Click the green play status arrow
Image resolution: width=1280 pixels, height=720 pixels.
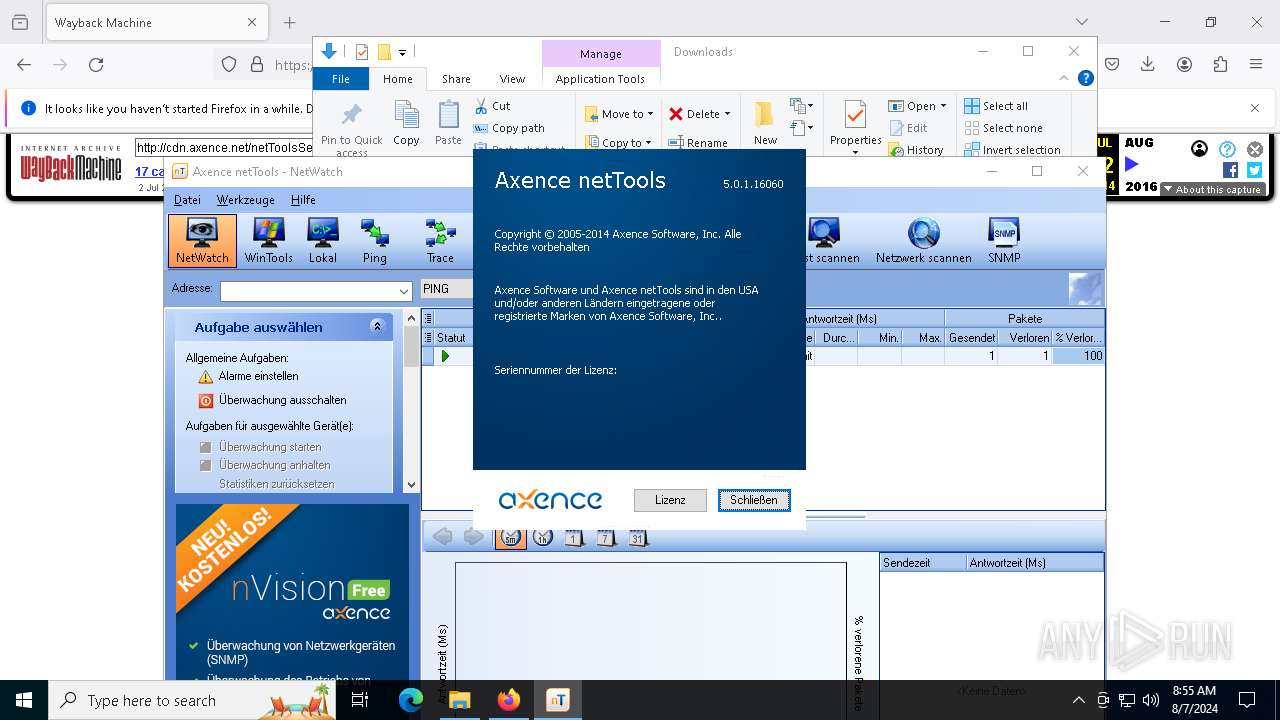(x=445, y=356)
